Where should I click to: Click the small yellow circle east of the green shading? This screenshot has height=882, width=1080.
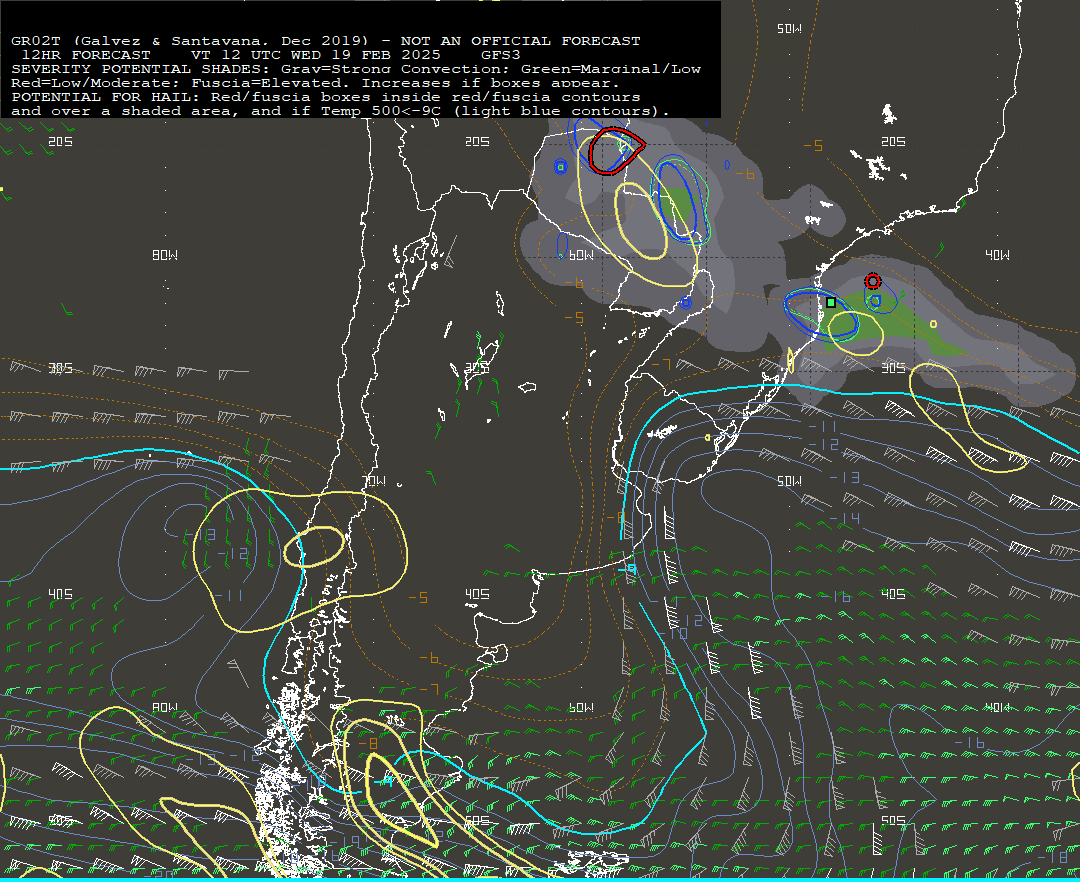point(933,324)
